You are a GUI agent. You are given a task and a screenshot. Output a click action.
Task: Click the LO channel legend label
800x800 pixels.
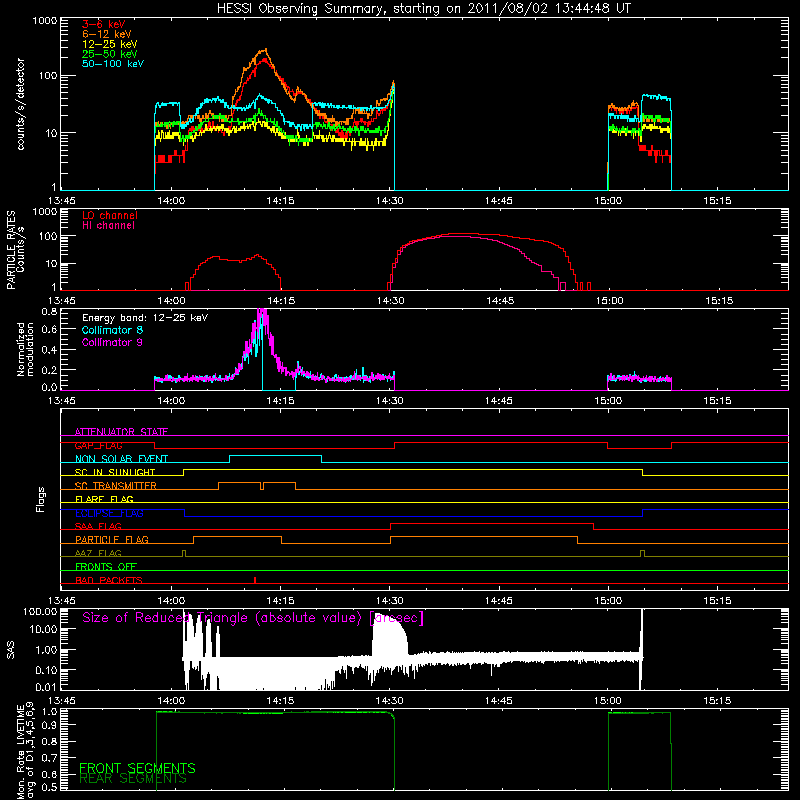coord(110,215)
